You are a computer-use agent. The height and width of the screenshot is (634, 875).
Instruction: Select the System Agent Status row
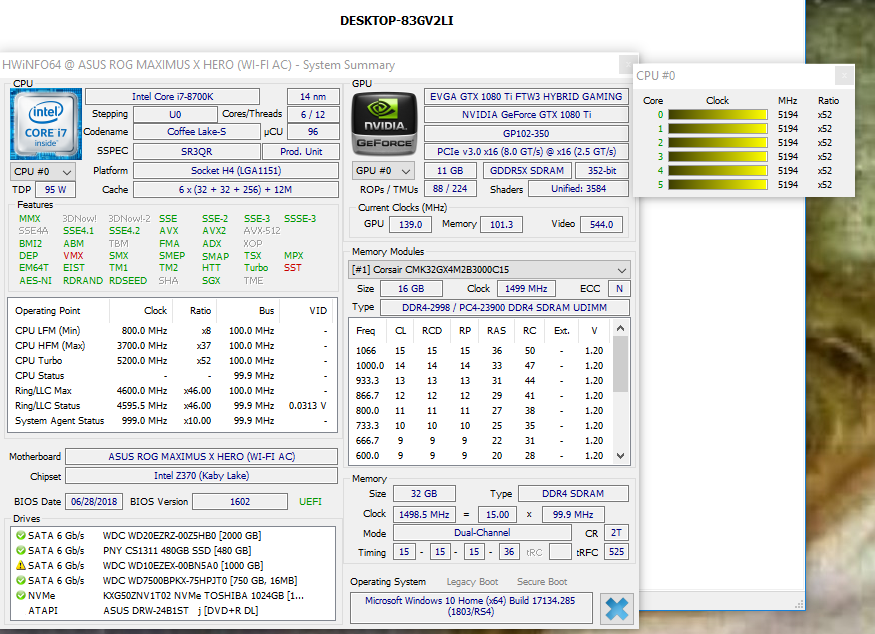[171, 421]
